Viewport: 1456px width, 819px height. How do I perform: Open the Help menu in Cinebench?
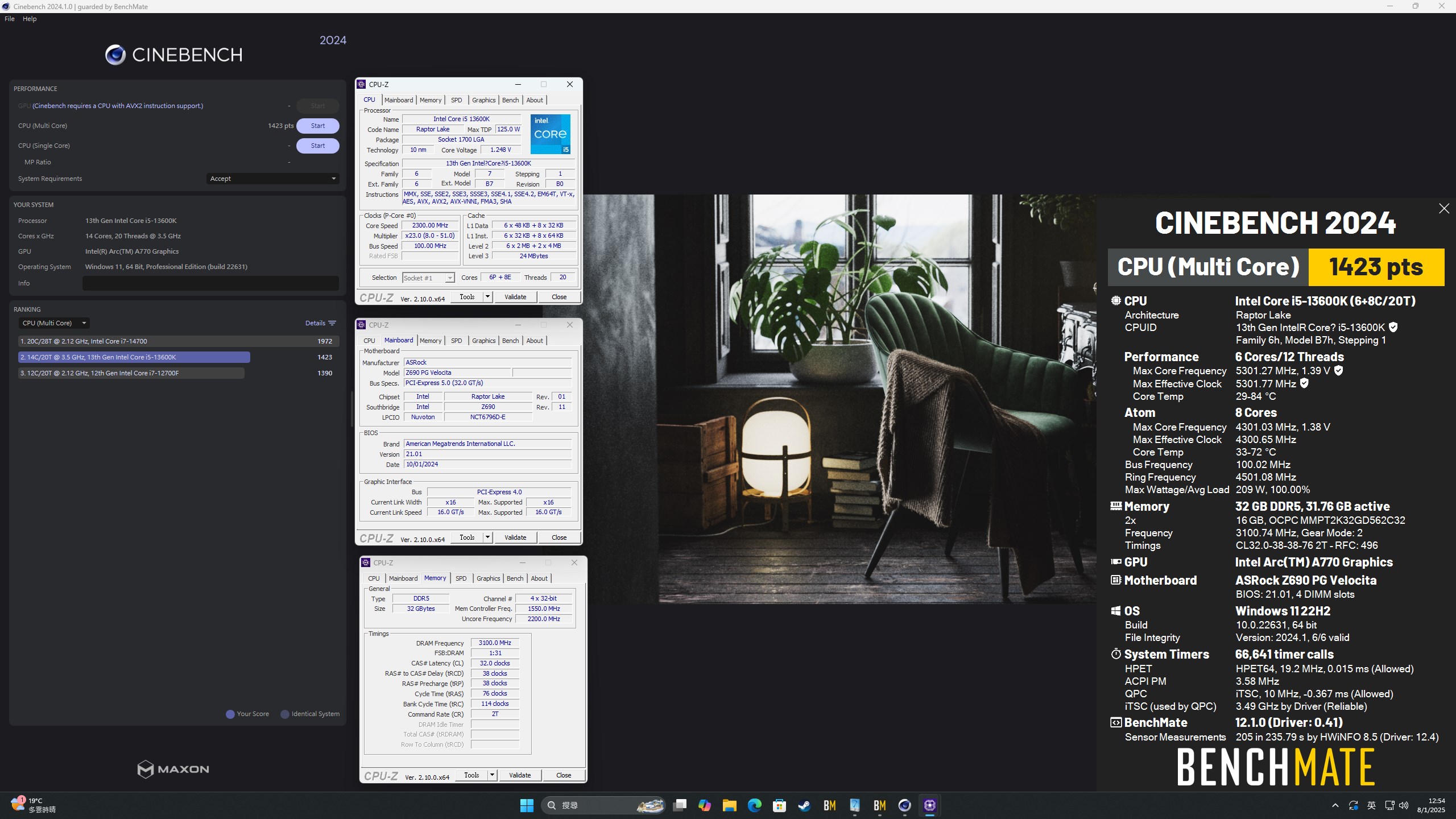tap(30, 19)
